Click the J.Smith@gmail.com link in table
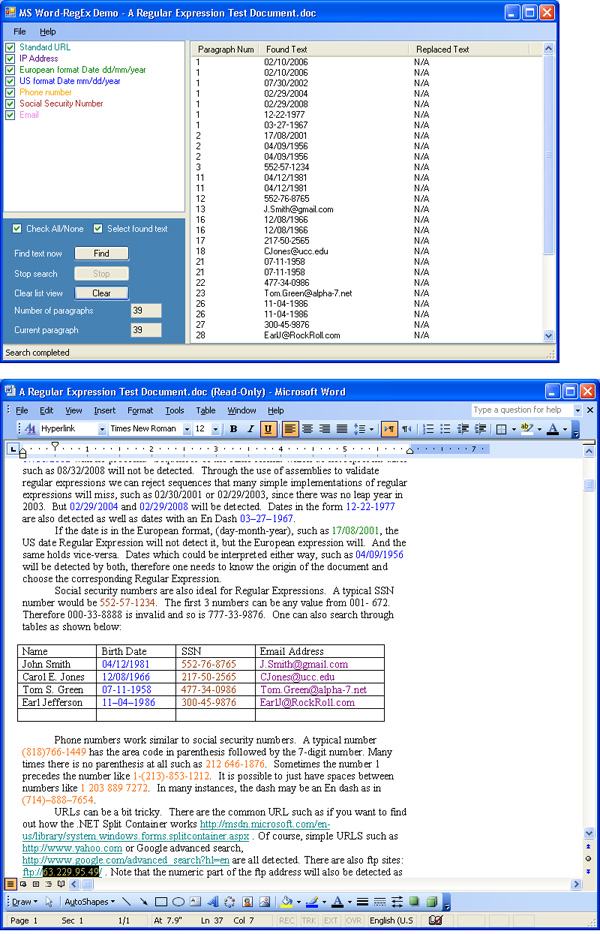Viewport: 600px width, 934px height. pos(304,664)
